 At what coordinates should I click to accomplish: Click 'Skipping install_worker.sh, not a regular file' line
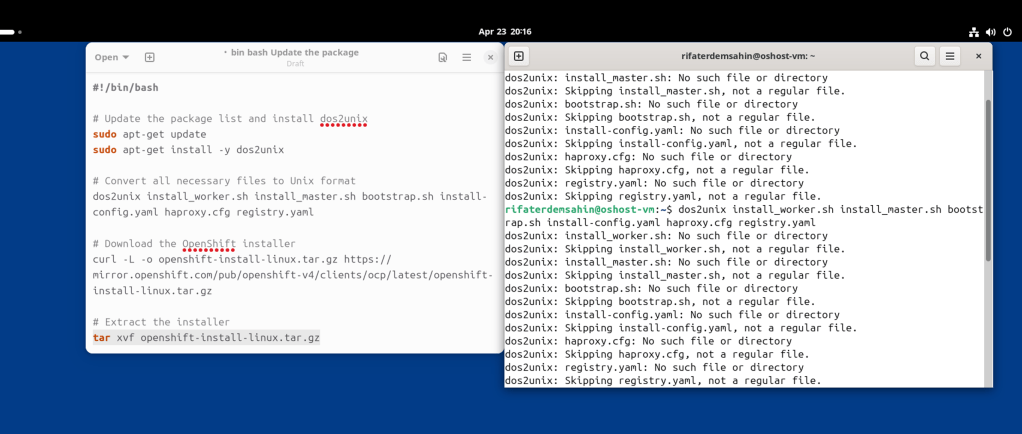pyautogui.click(x=675, y=249)
